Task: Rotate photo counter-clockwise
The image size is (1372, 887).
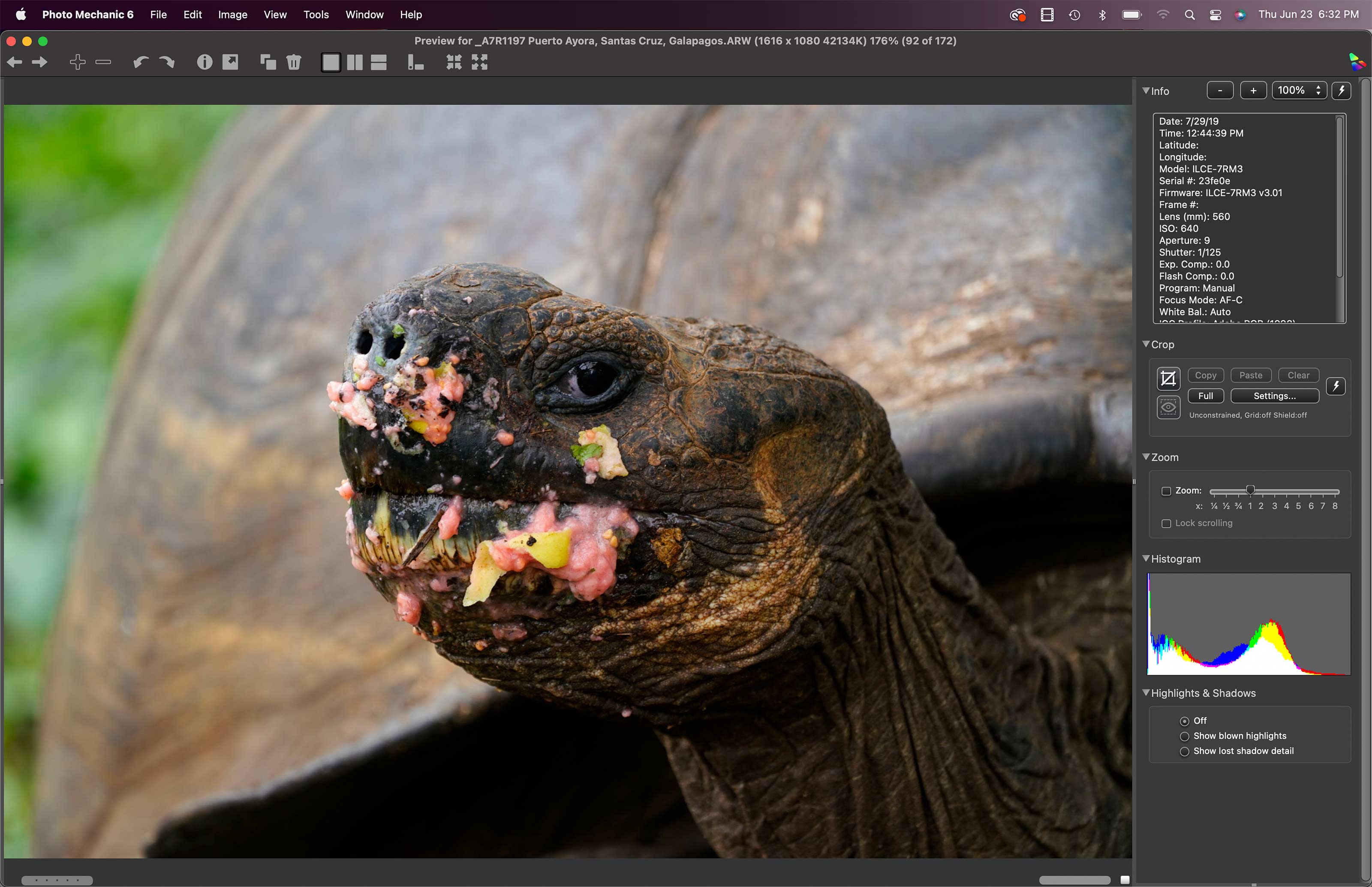Action: (x=141, y=62)
